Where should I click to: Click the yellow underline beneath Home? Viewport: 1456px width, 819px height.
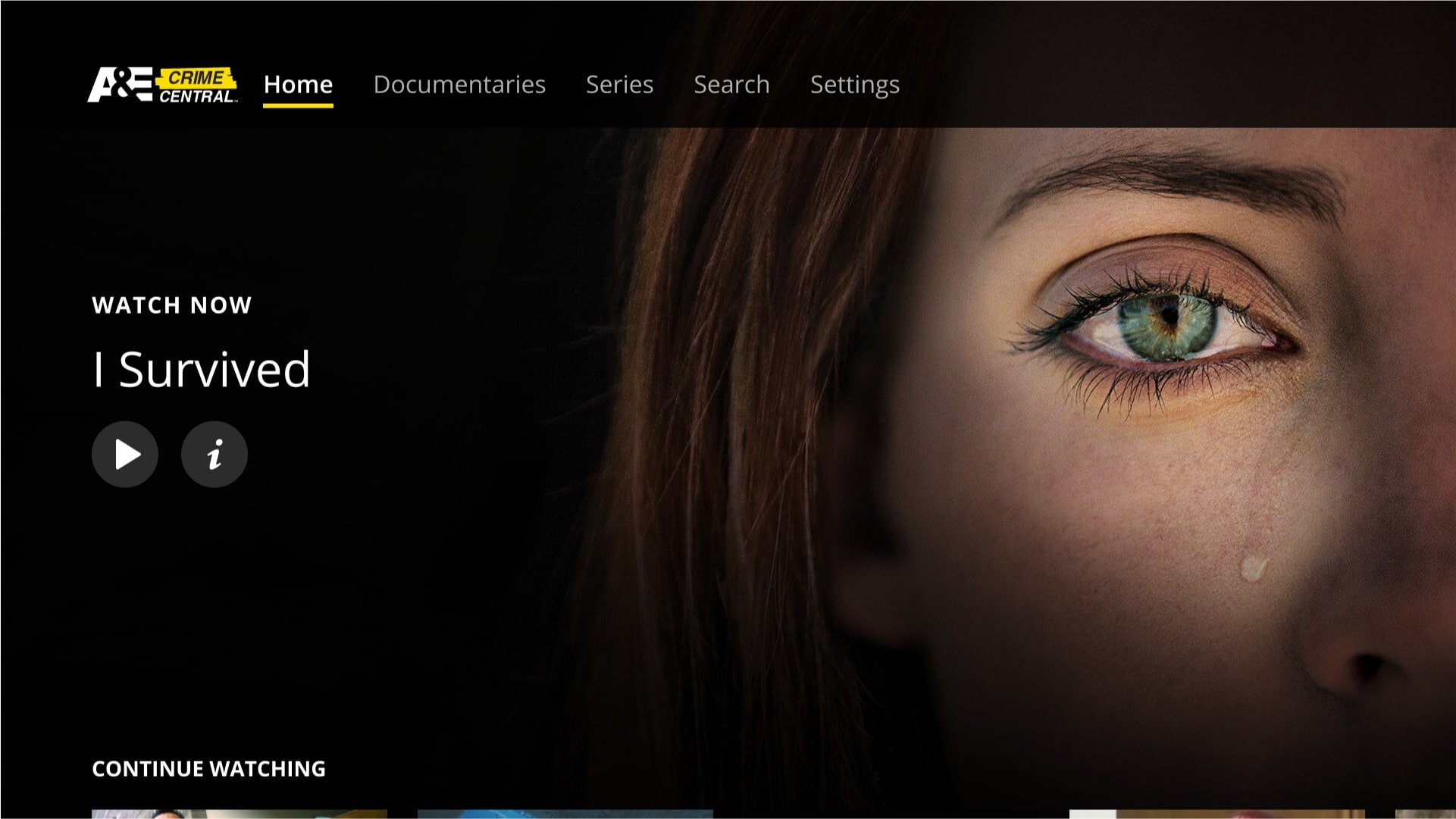(x=298, y=105)
